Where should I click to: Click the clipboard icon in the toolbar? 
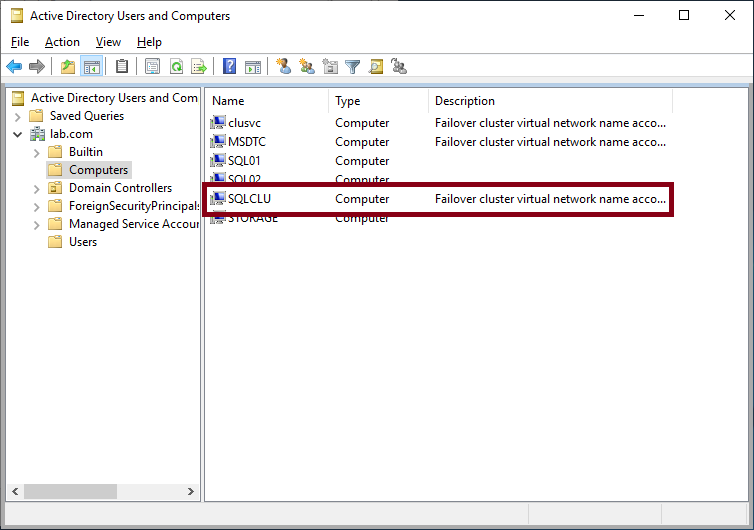pos(122,66)
